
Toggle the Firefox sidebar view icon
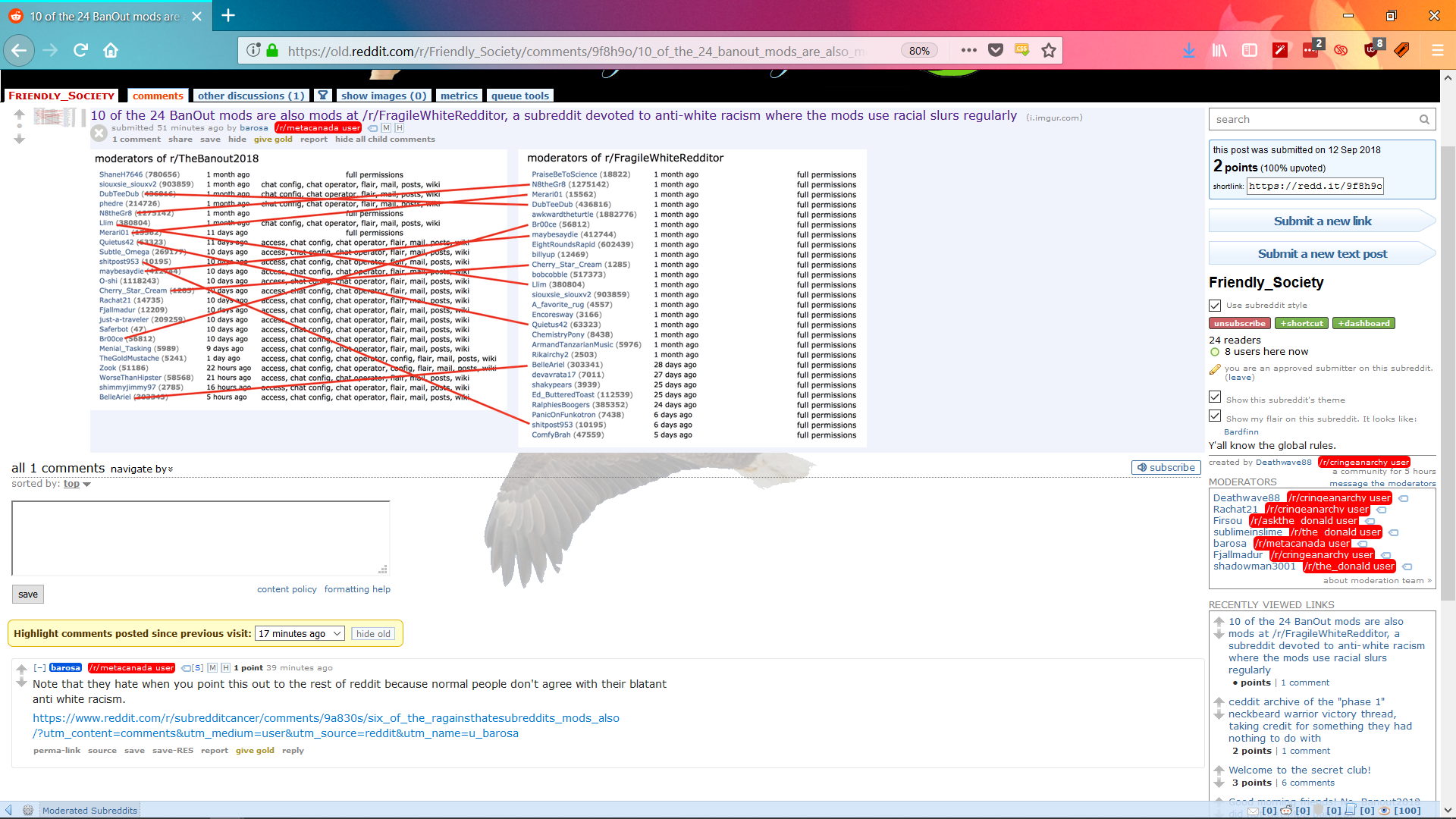(1250, 50)
